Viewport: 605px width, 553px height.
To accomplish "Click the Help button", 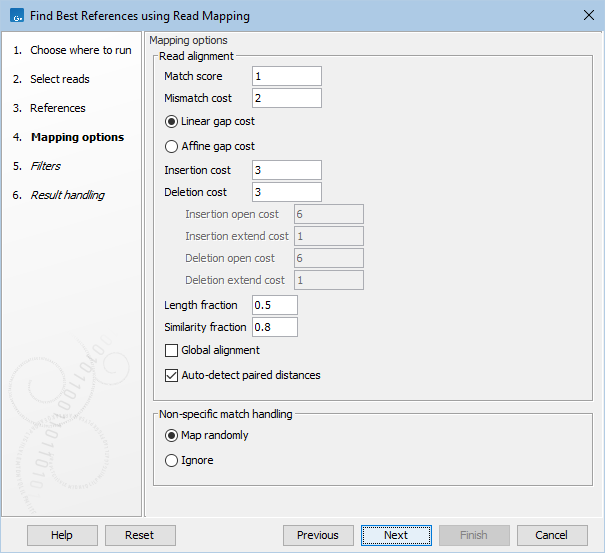I will [x=62, y=535].
